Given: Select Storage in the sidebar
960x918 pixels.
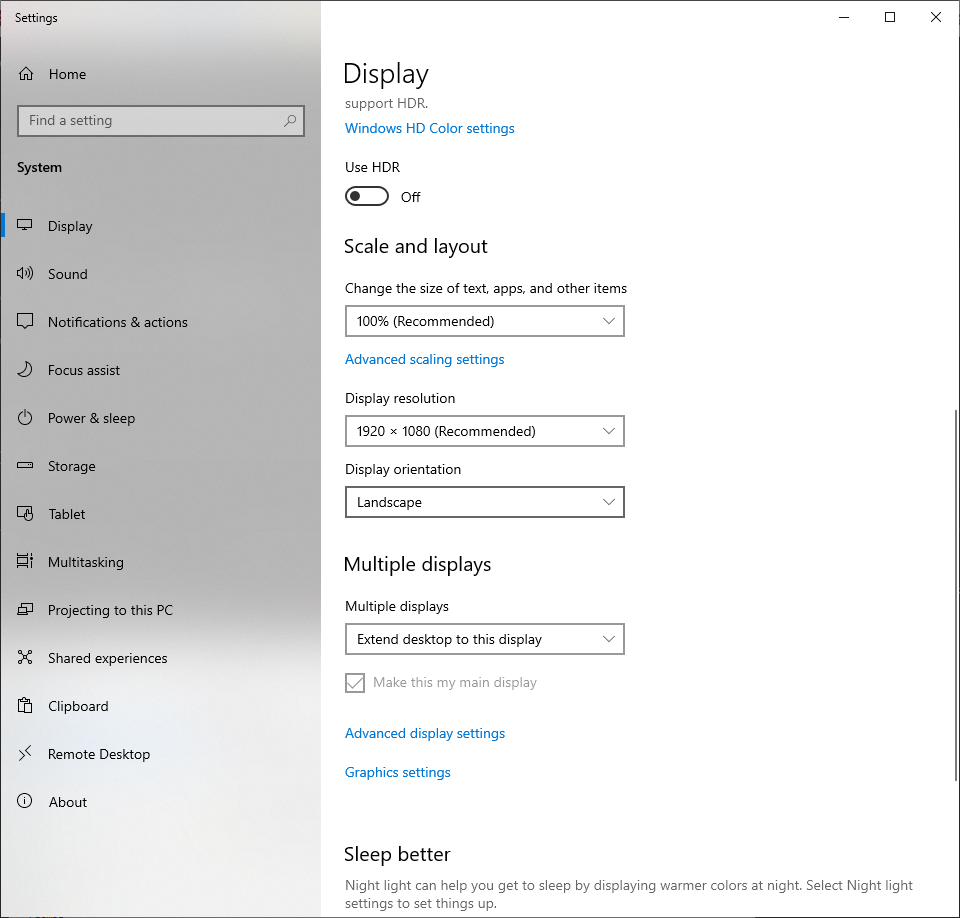Looking at the screenshot, I should [160, 466].
